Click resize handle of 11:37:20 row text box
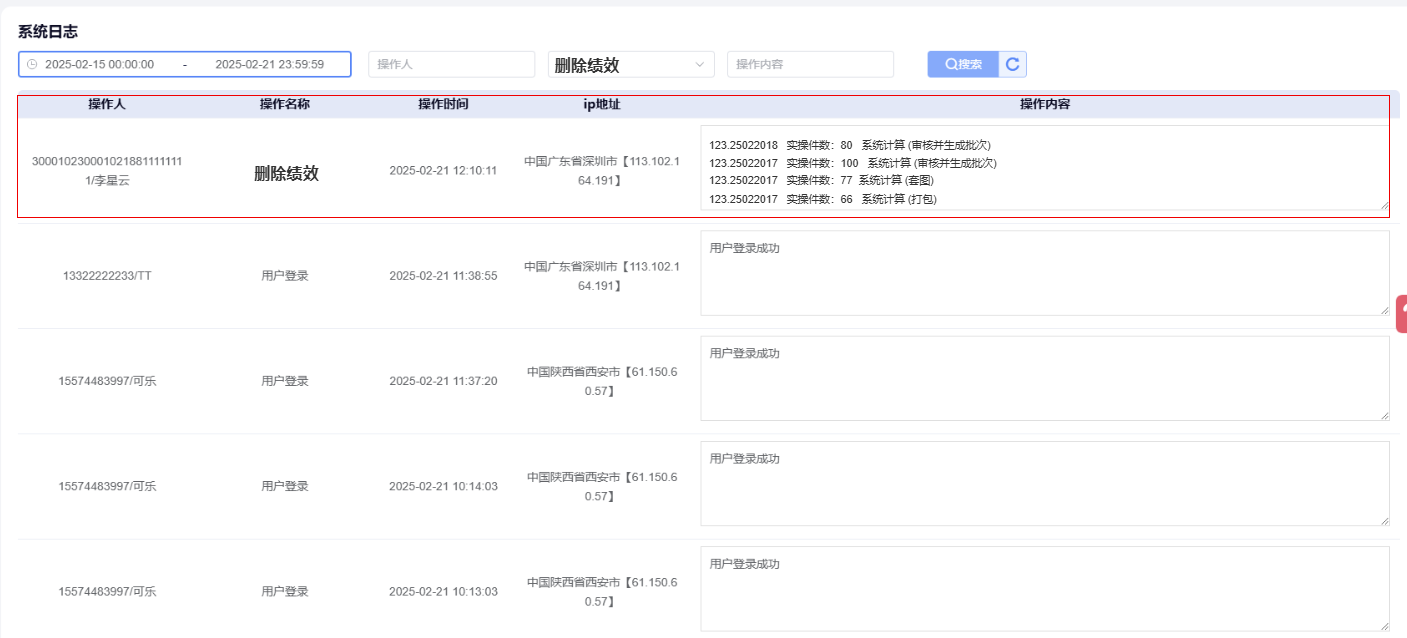The height and width of the screenshot is (638, 1407). point(1384,415)
